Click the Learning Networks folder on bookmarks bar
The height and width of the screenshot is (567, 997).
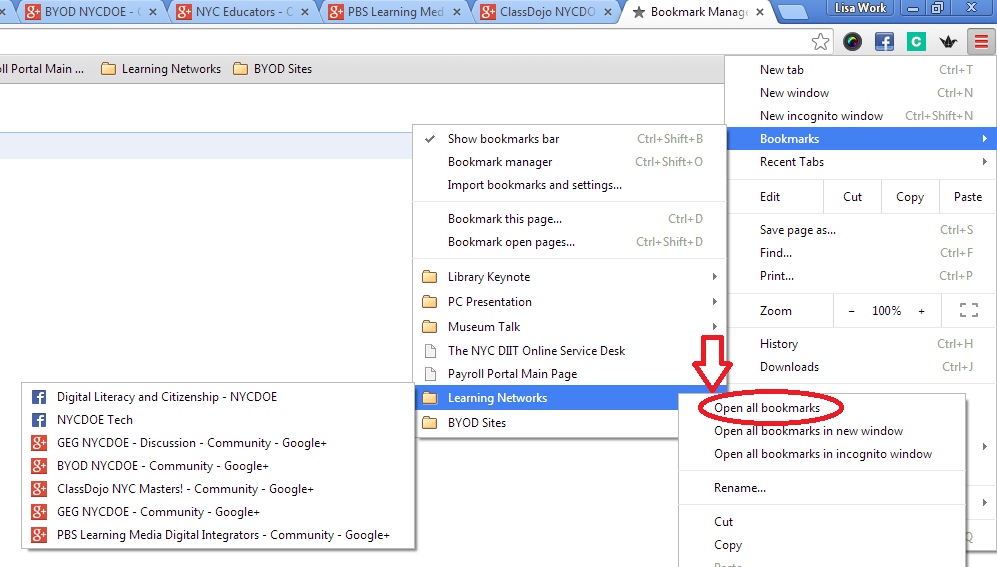161,69
